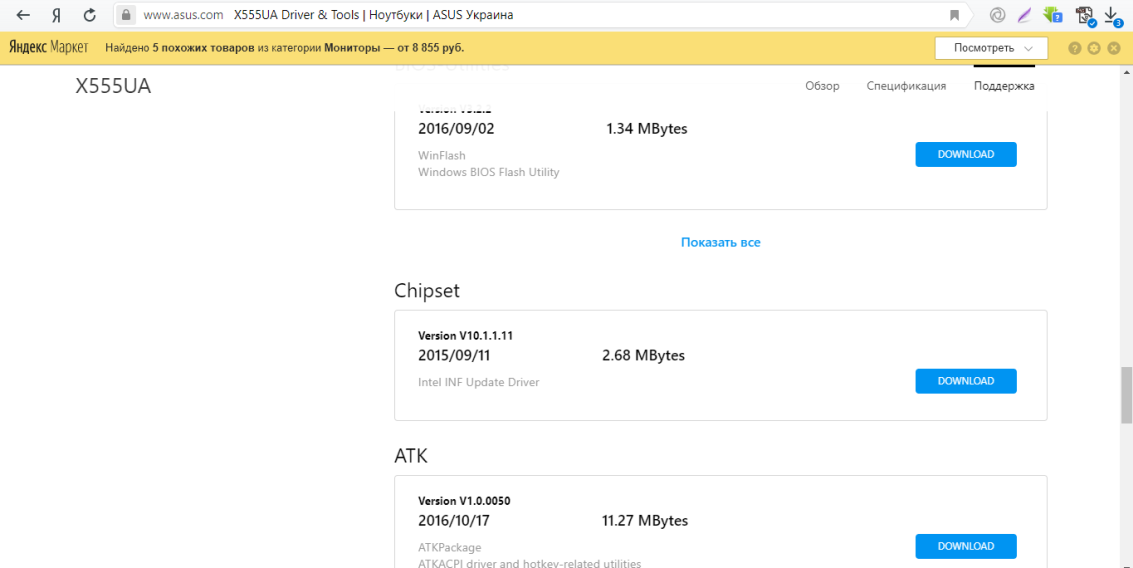Open the browser downloads arrow icon

coord(1112,14)
